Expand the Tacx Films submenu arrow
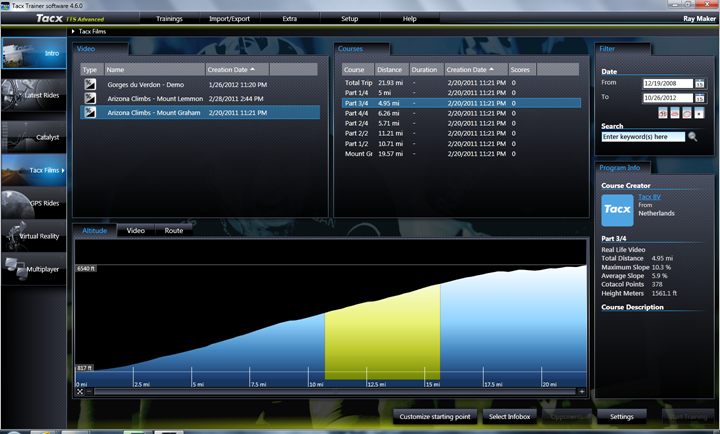Viewport: 720px width, 434px height. 63,170
